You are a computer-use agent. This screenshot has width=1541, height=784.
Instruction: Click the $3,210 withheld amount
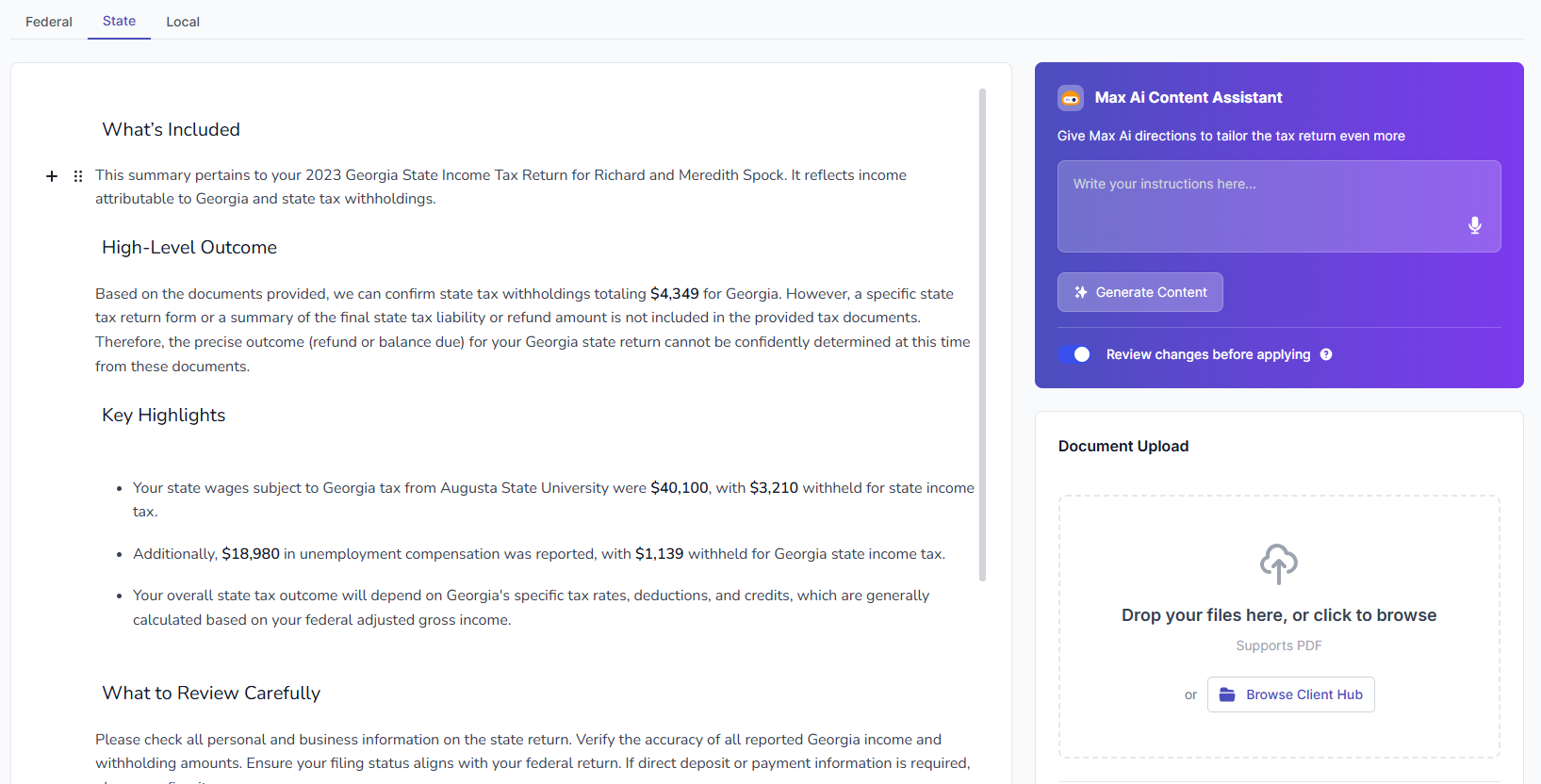tap(774, 488)
